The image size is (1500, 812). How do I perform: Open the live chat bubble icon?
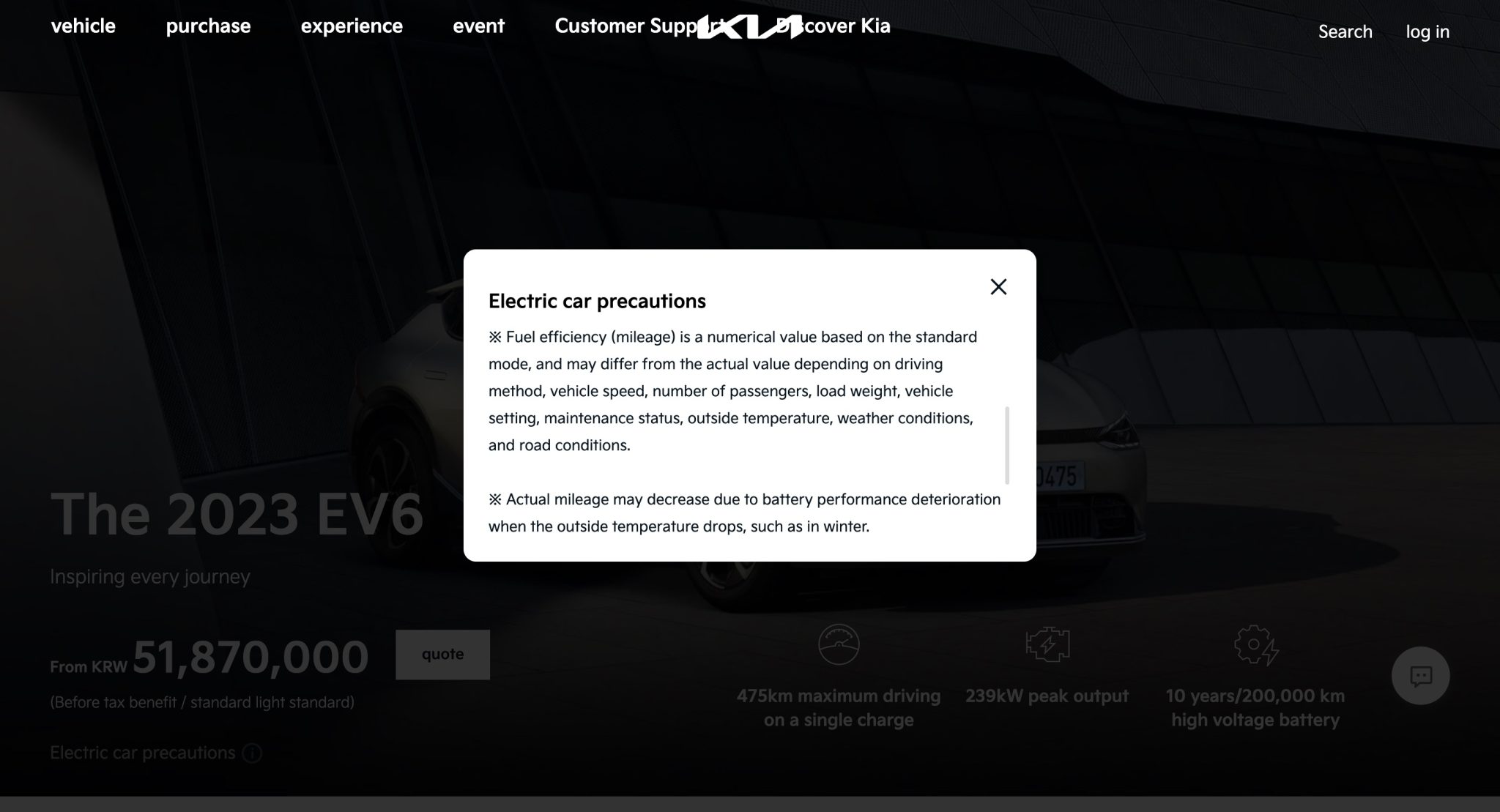(x=1420, y=676)
